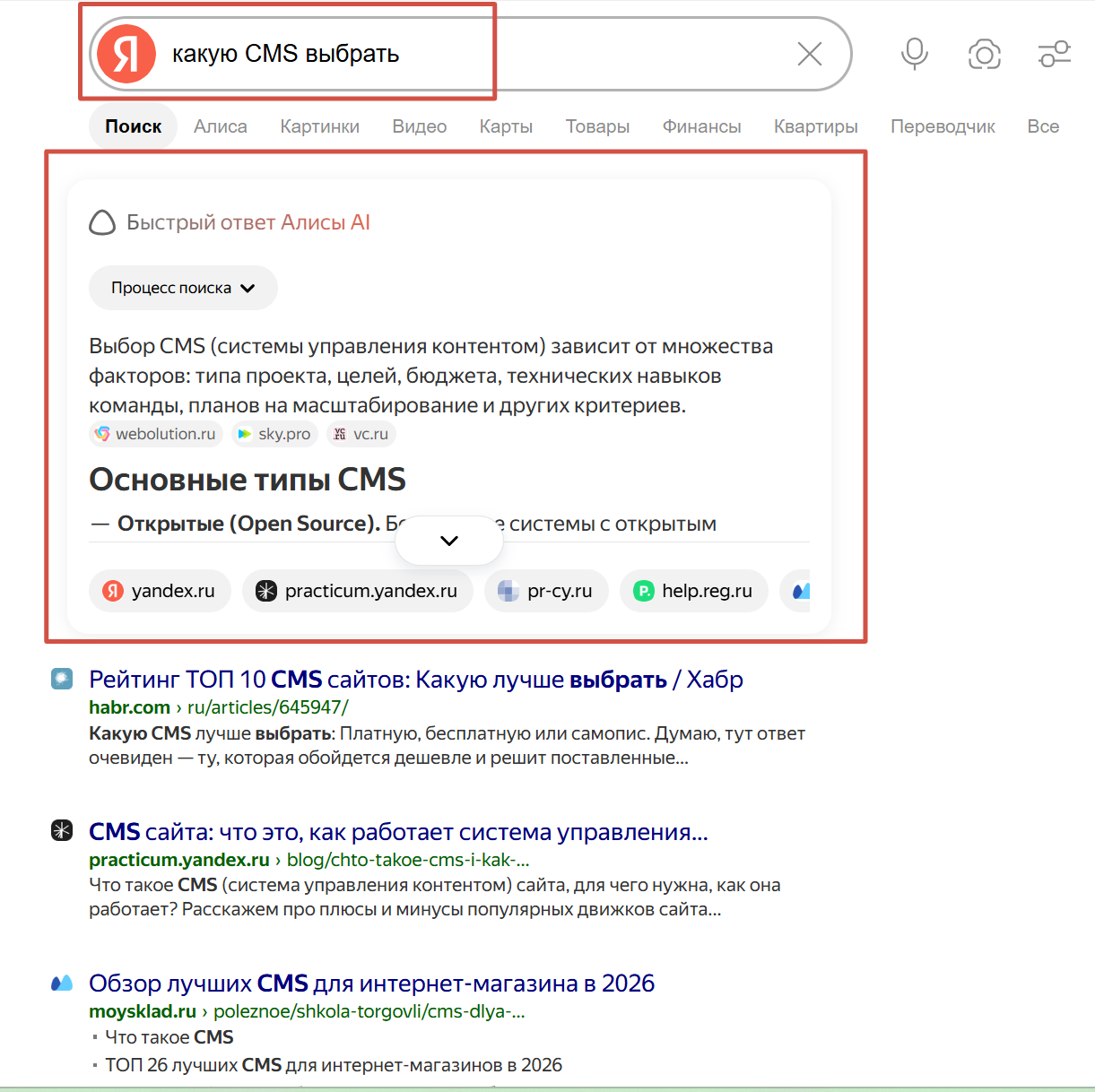Screen dimensions: 1095x1092
Task: Click habr.com result URL
Action: (219, 707)
